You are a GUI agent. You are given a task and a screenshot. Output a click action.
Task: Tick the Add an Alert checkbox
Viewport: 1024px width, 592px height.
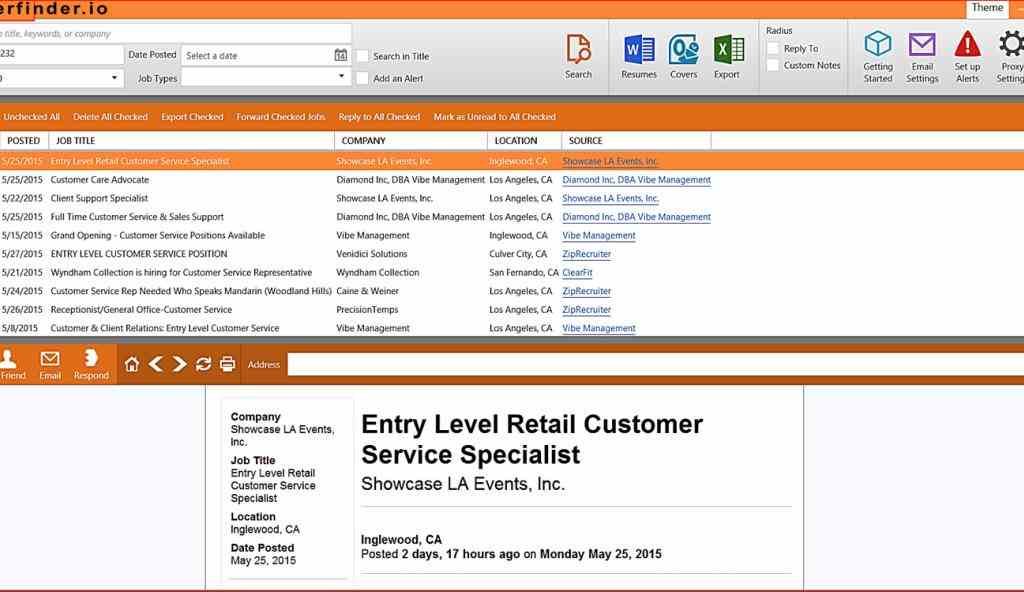(x=363, y=78)
